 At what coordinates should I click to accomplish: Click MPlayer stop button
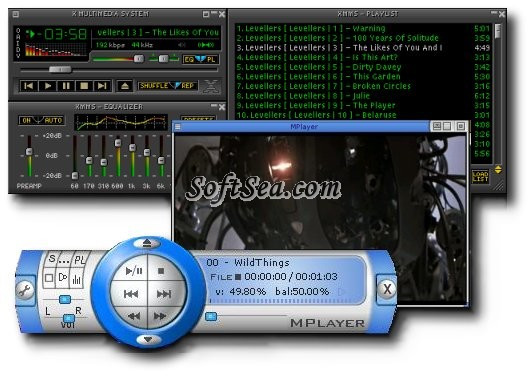click(161, 271)
